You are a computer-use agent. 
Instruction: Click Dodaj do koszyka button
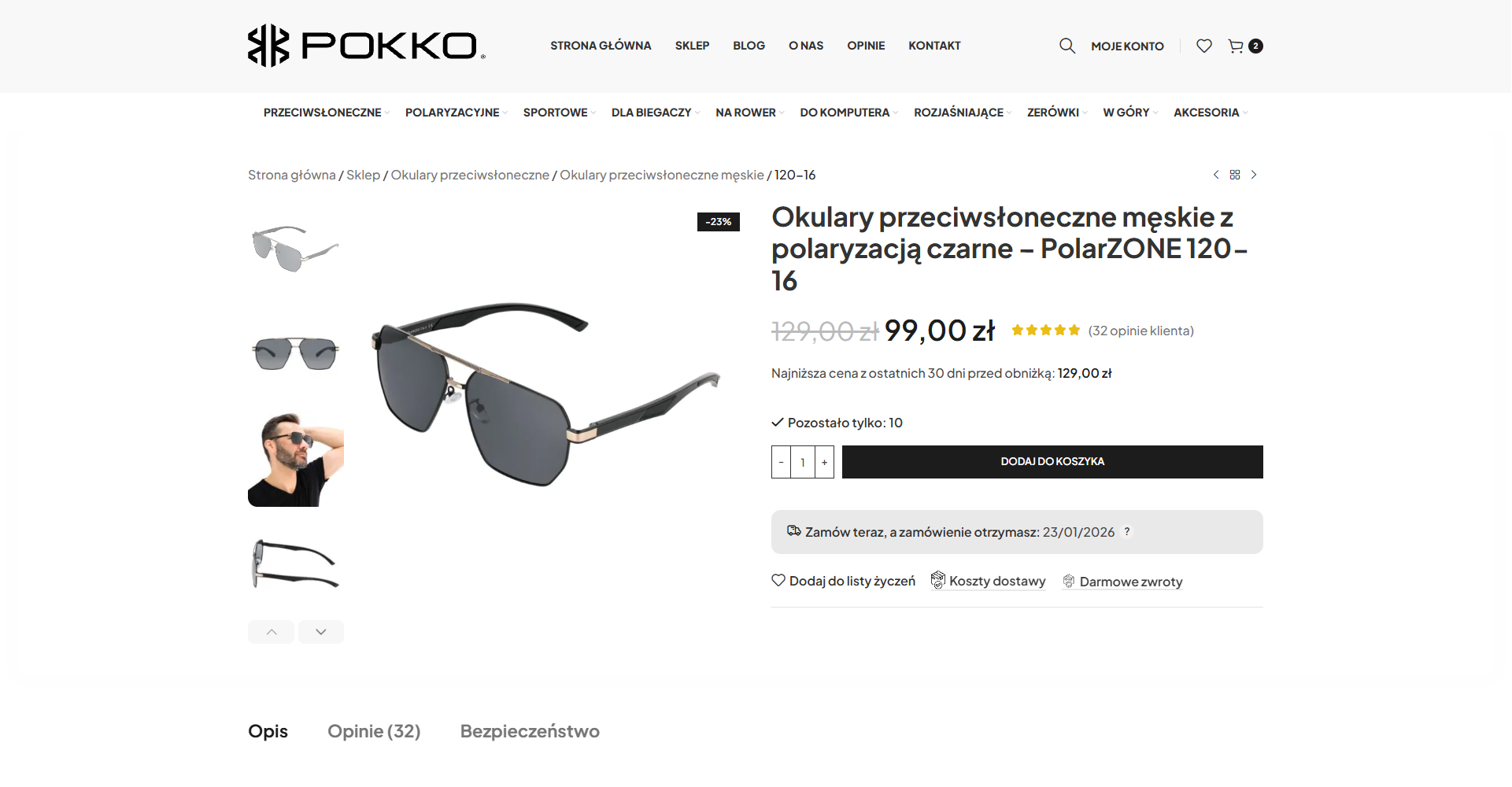pos(1052,462)
